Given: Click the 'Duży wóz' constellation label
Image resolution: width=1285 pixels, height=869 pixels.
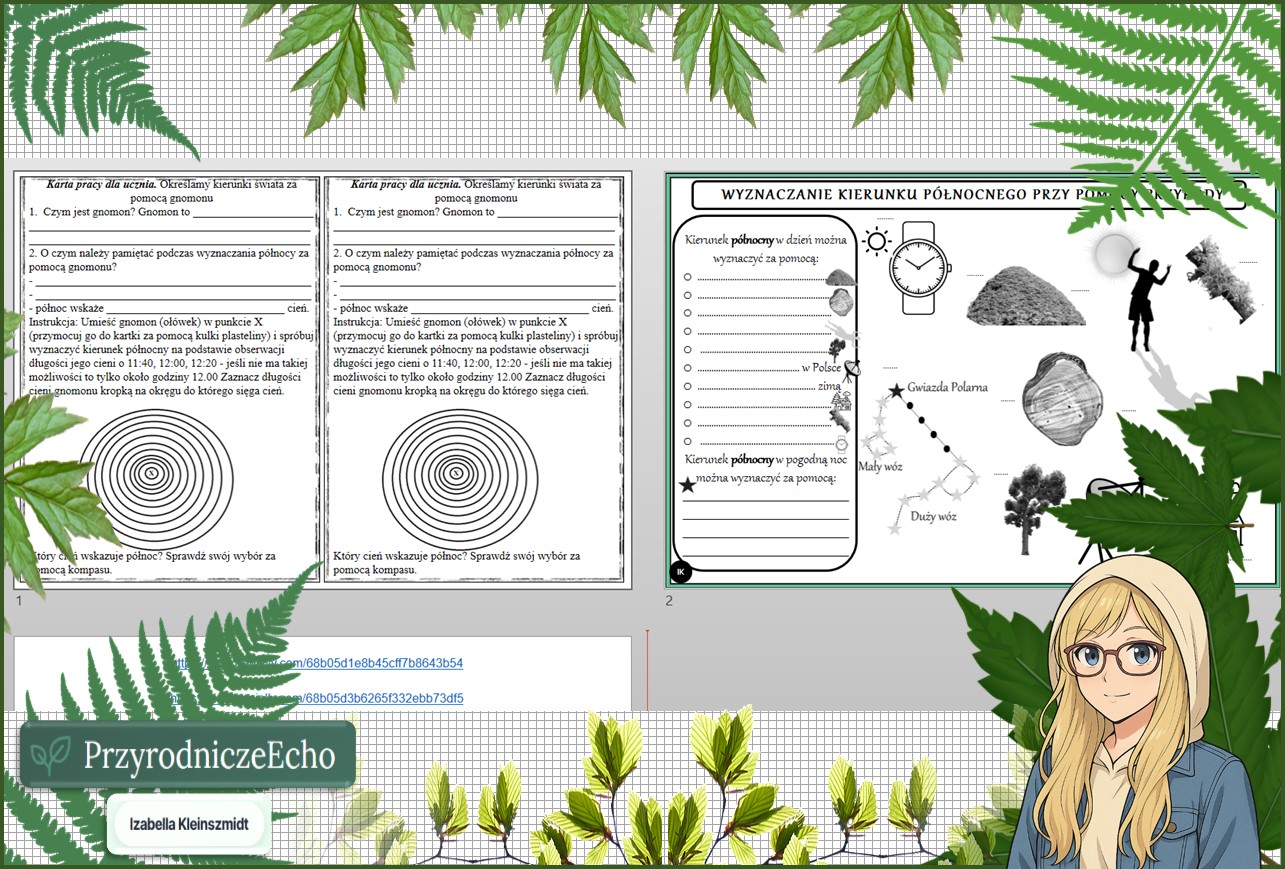Looking at the screenshot, I should [932, 516].
